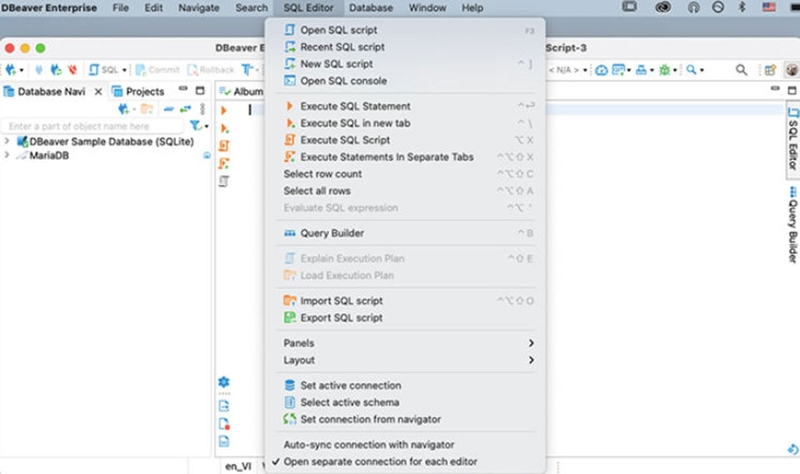
Task: Switch to the Projects tab
Action: coord(138,91)
